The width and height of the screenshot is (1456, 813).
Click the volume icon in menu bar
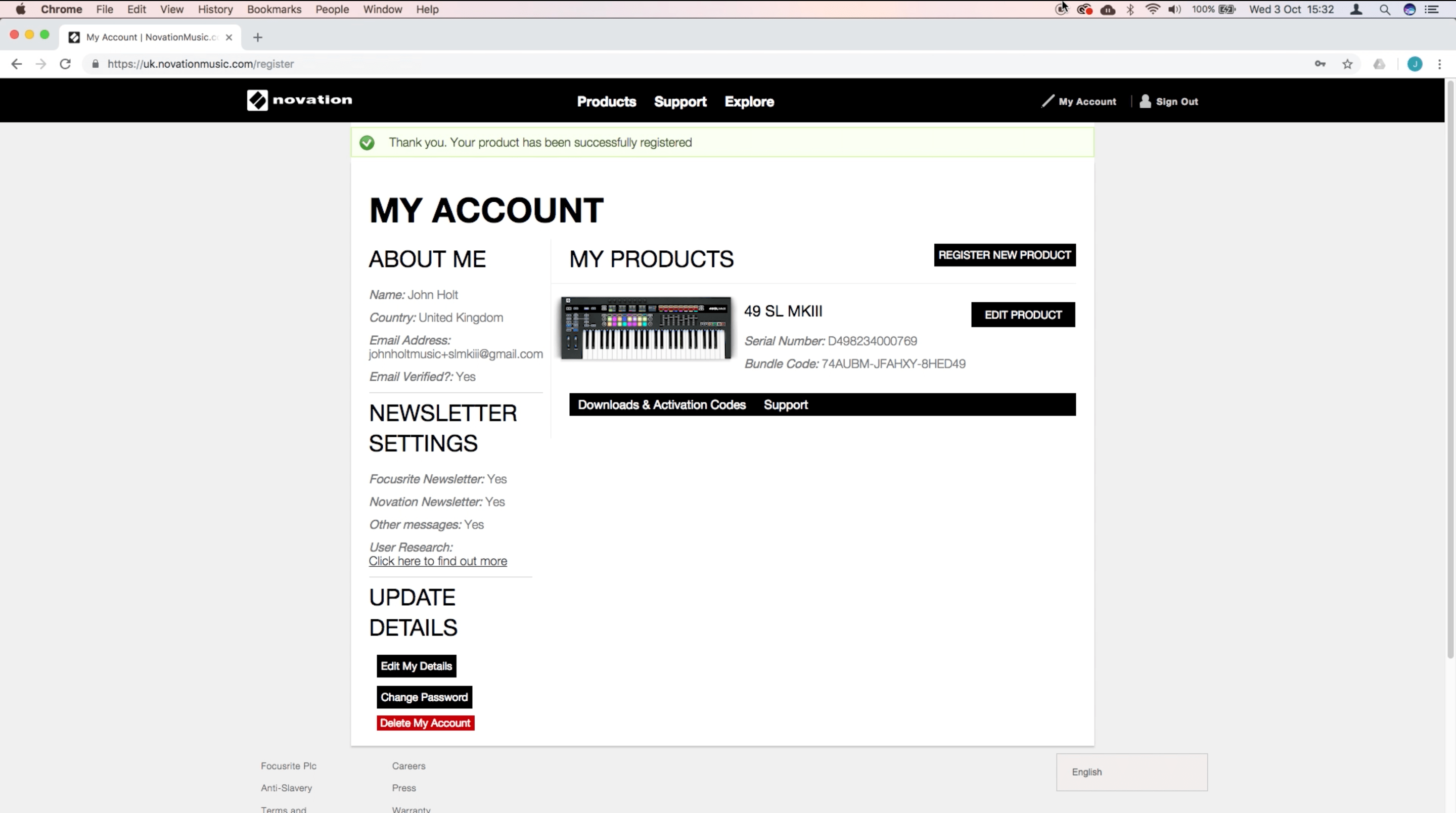pos(1174,9)
